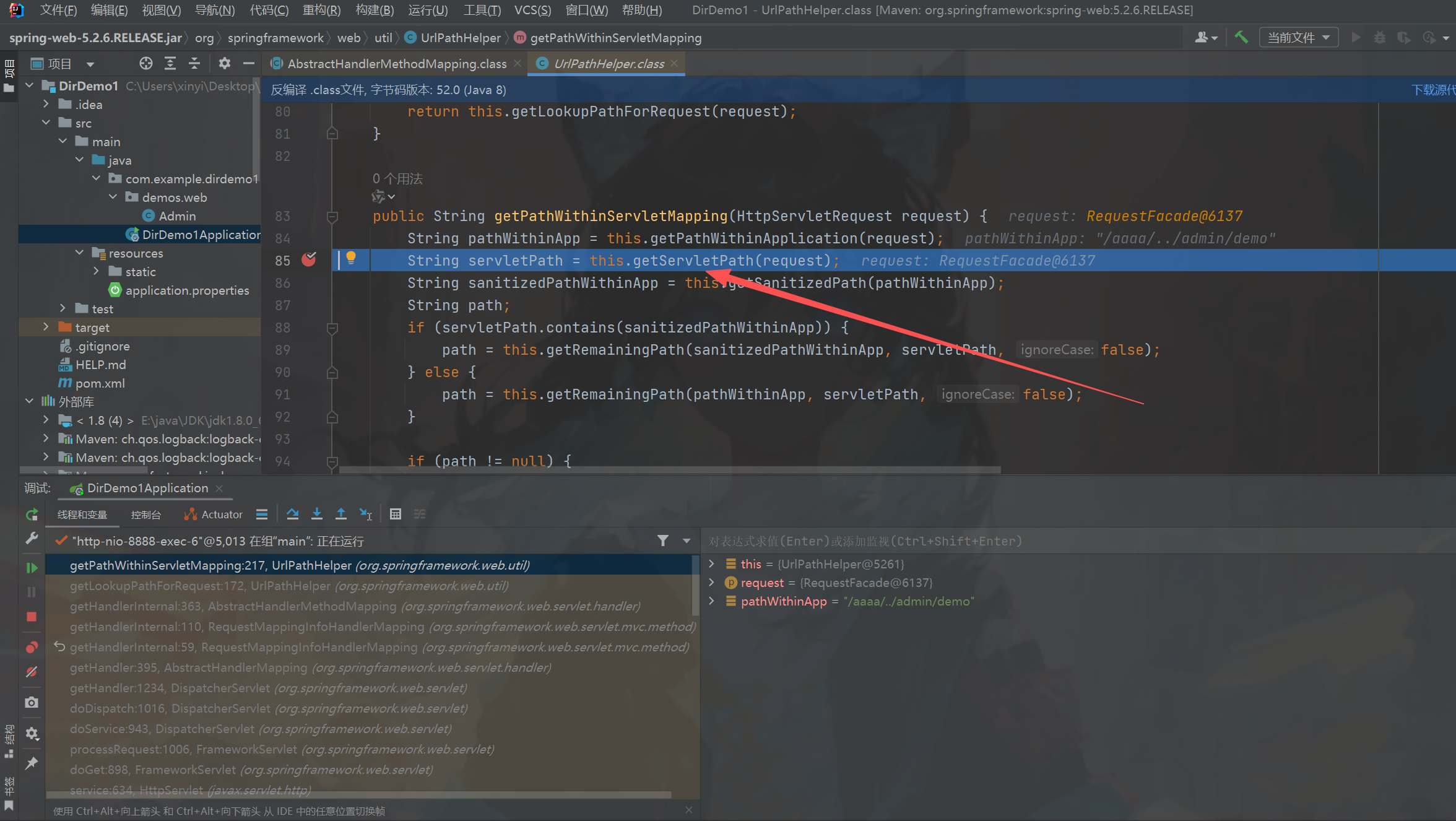
Task: Open the 导航(N) menu
Action: pyautogui.click(x=214, y=10)
